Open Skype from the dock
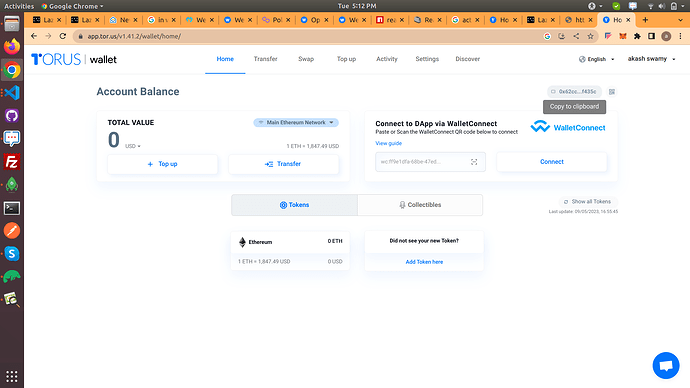 click(12, 254)
